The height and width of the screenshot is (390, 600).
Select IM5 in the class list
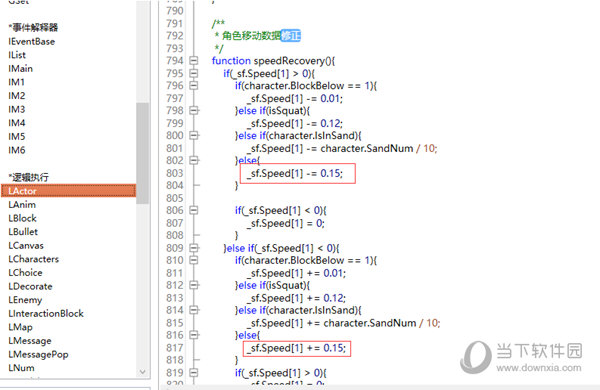click(16, 137)
